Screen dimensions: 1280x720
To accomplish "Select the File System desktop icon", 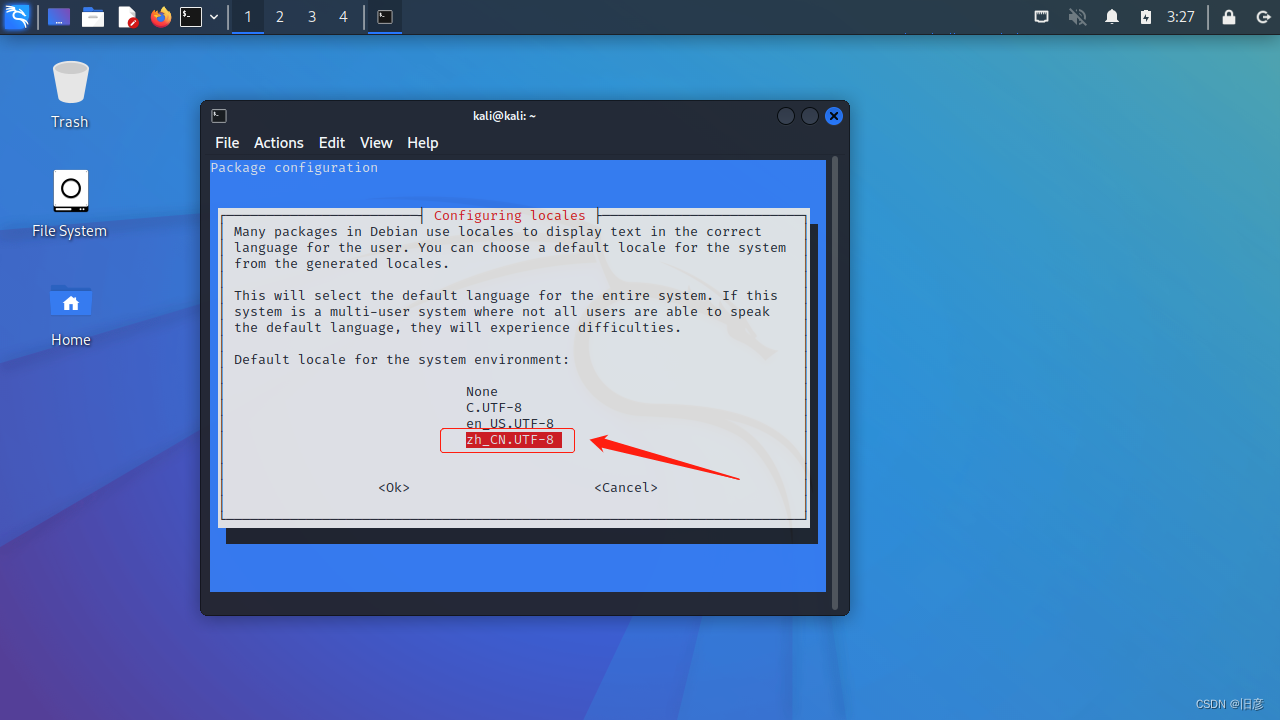I will coord(70,204).
